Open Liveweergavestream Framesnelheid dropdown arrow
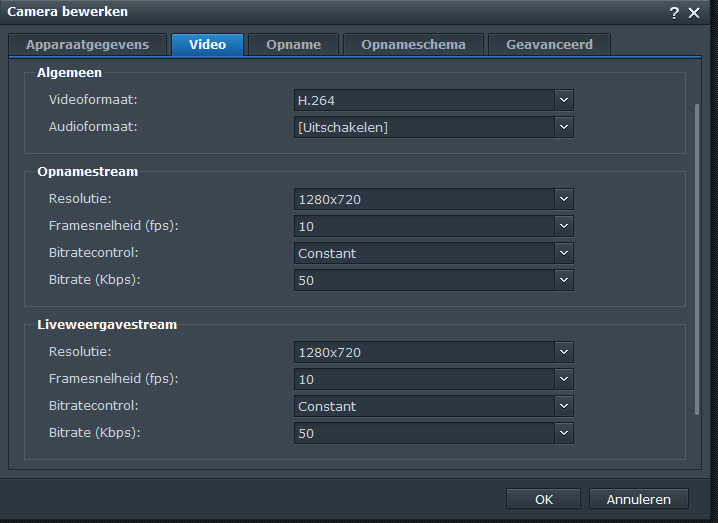 coord(564,379)
